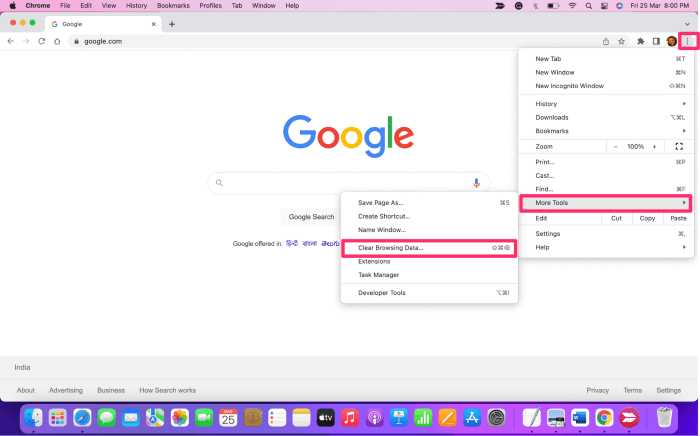700x436 pixels.
Task: Close the Google tab
Action: click(154, 24)
